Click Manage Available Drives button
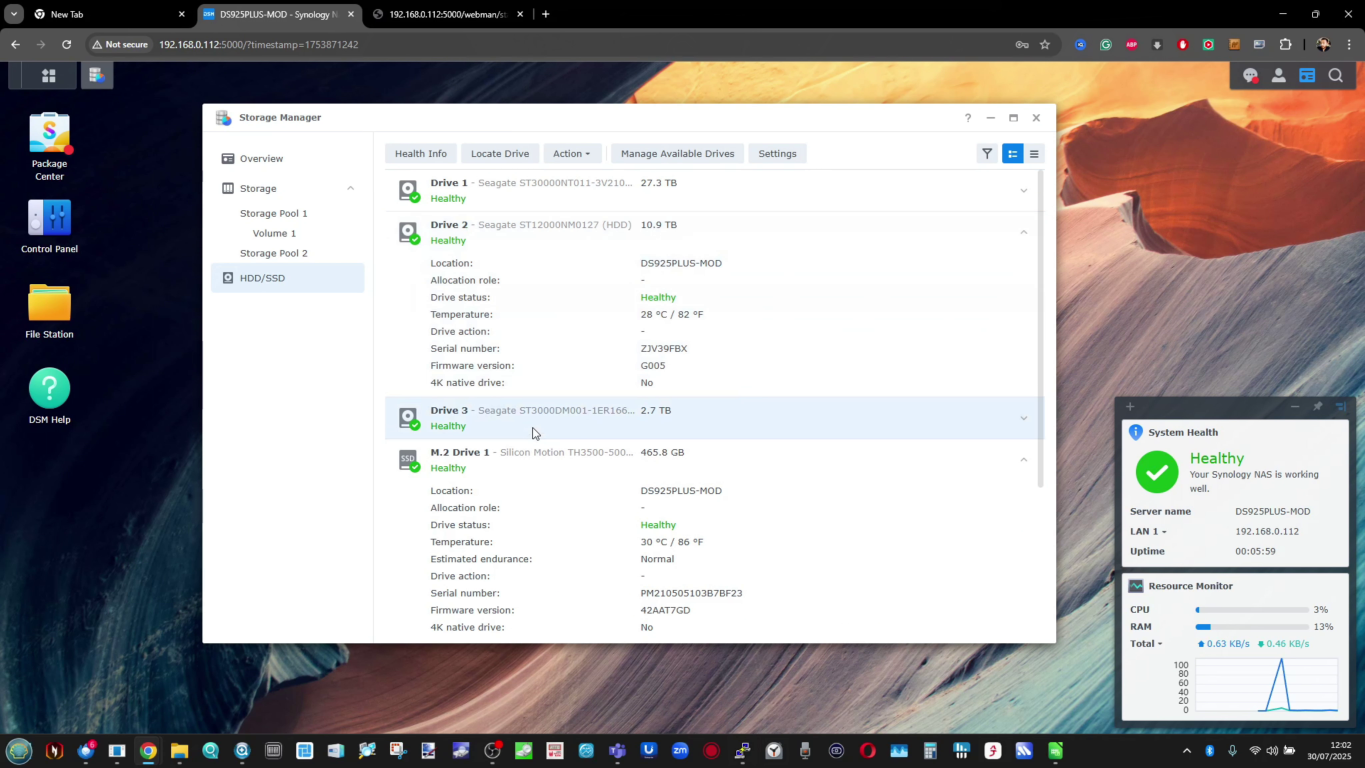 (677, 153)
